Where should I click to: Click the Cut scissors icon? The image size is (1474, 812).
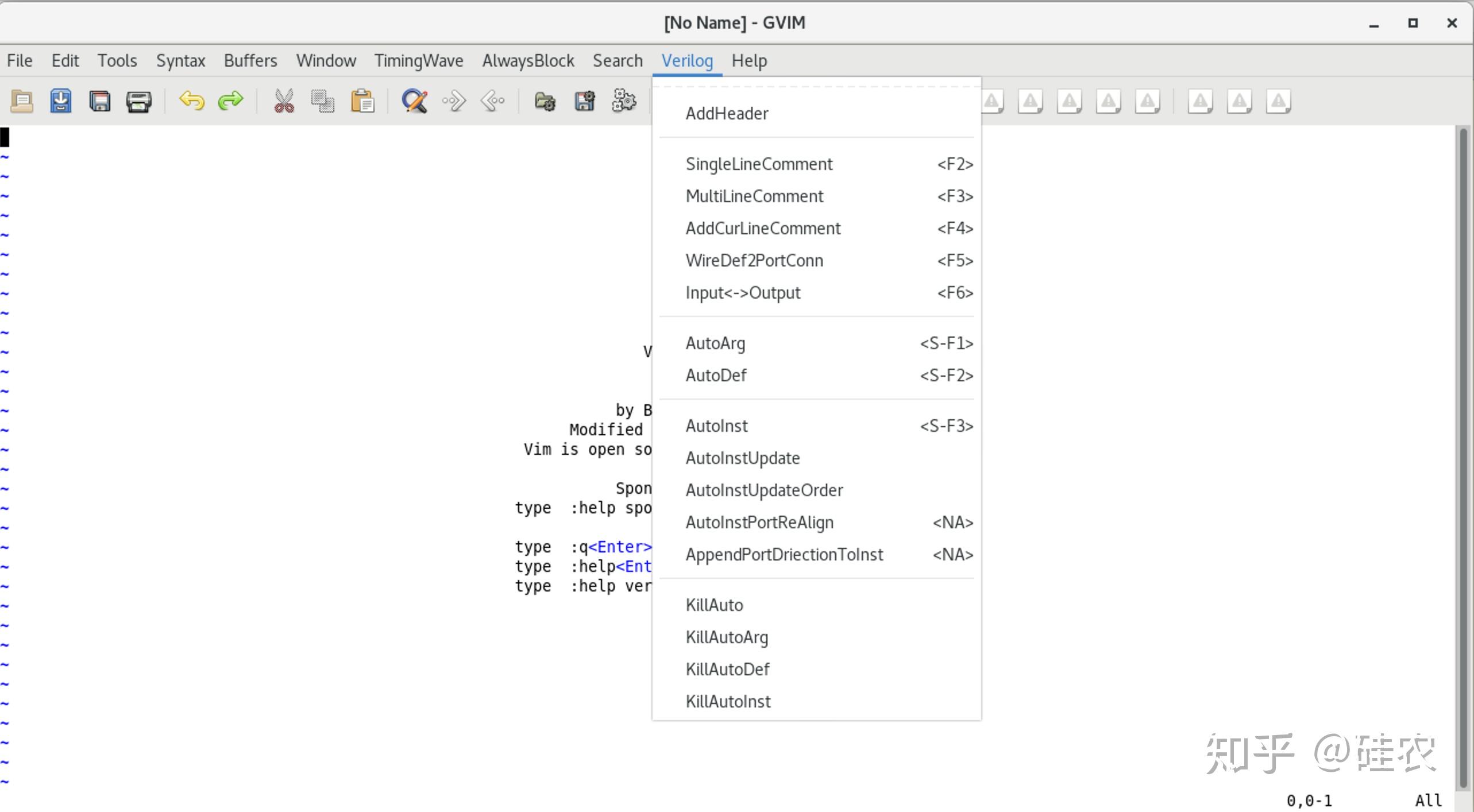[x=284, y=102]
